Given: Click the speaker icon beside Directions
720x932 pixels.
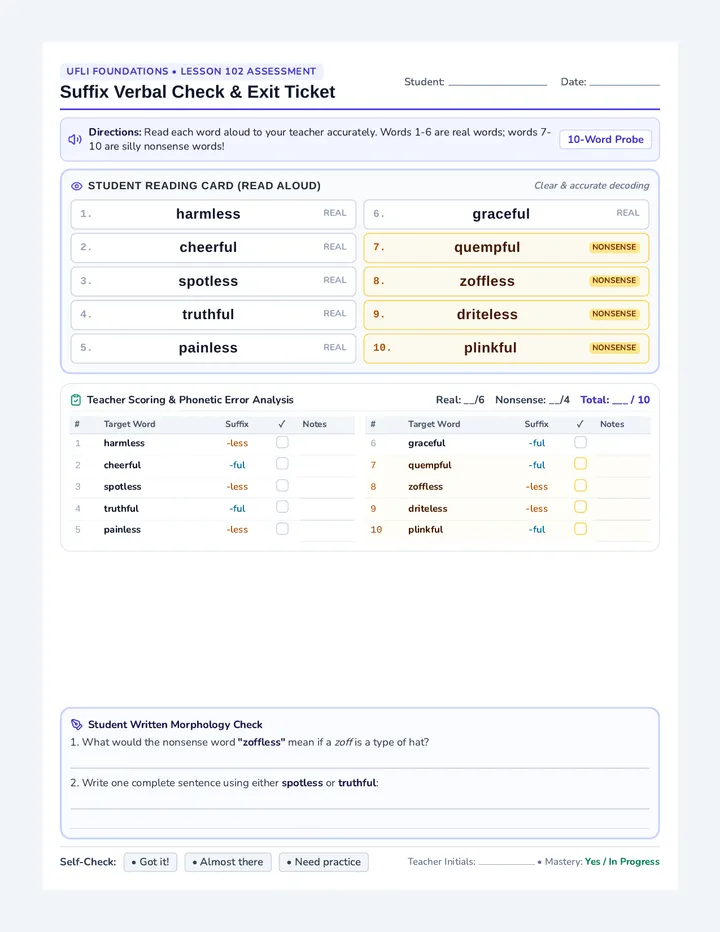Looking at the screenshot, I should (x=75, y=140).
